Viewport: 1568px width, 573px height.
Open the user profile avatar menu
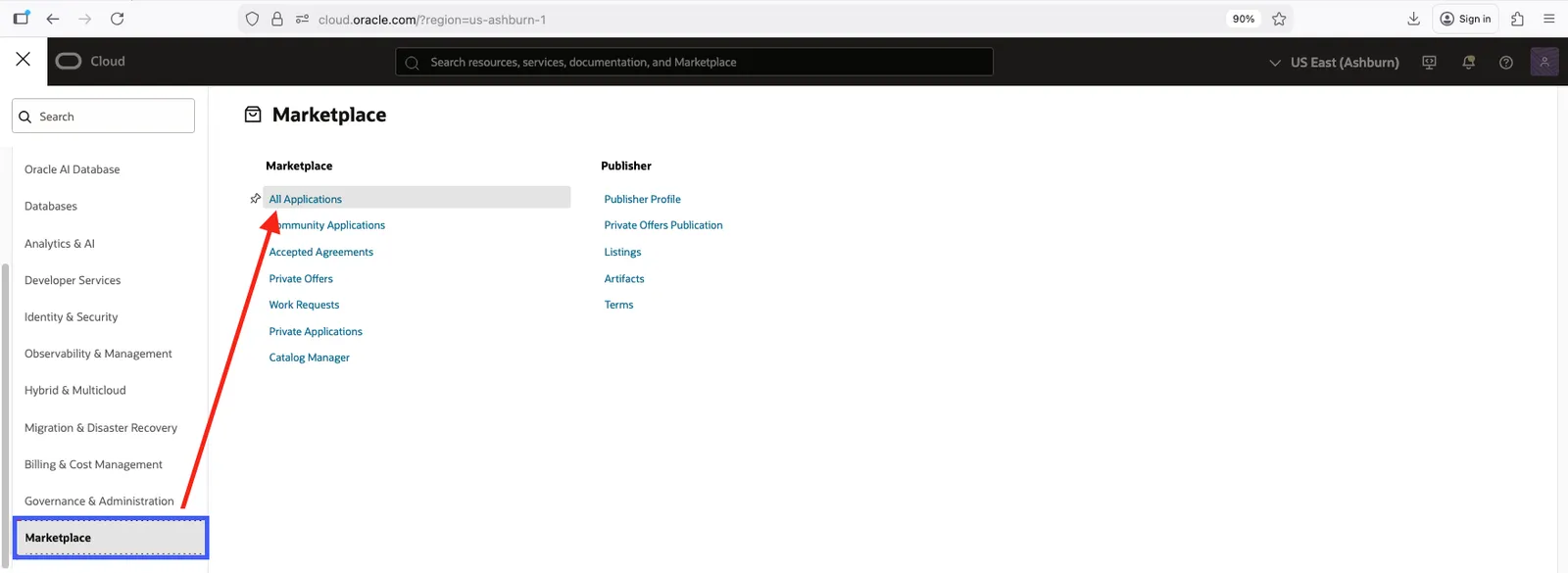tap(1544, 62)
